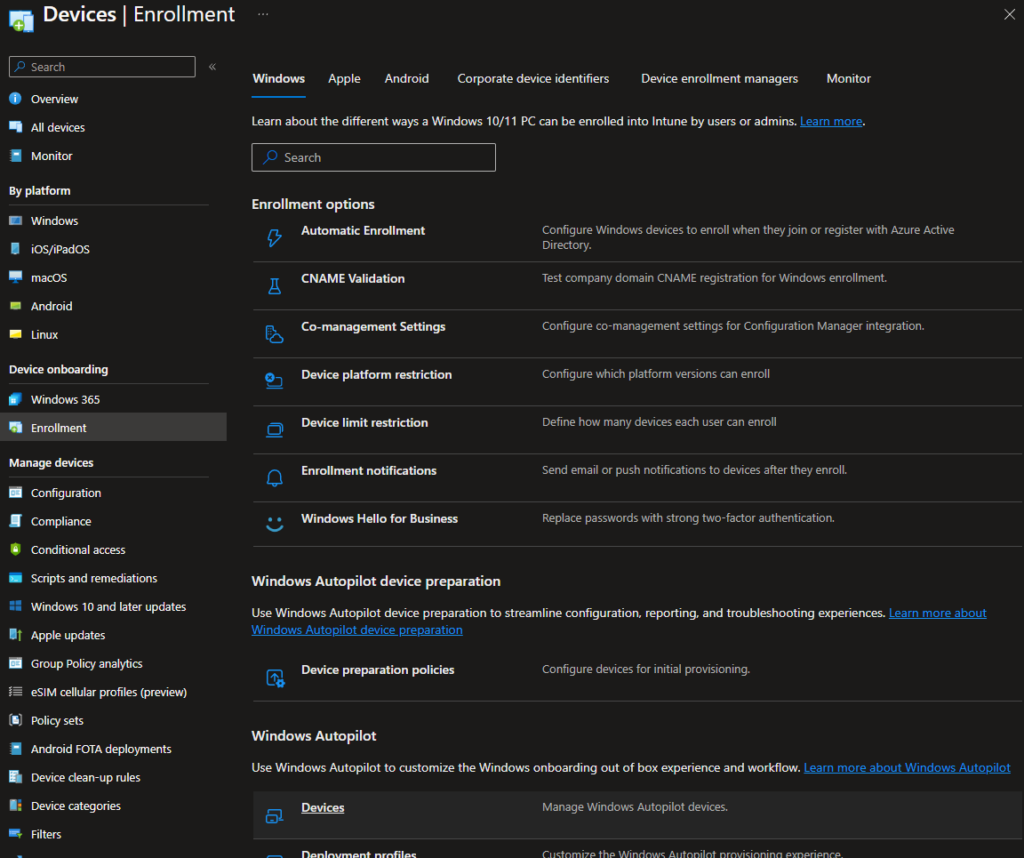The image size is (1024, 858).
Task: Select the Corporate device identifiers tab
Action: [533, 78]
